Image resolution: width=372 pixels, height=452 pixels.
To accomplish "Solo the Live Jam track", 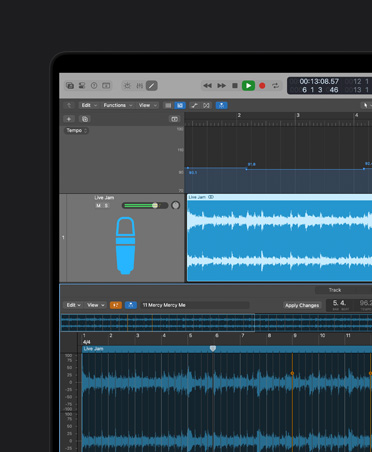I will (106, 205).
